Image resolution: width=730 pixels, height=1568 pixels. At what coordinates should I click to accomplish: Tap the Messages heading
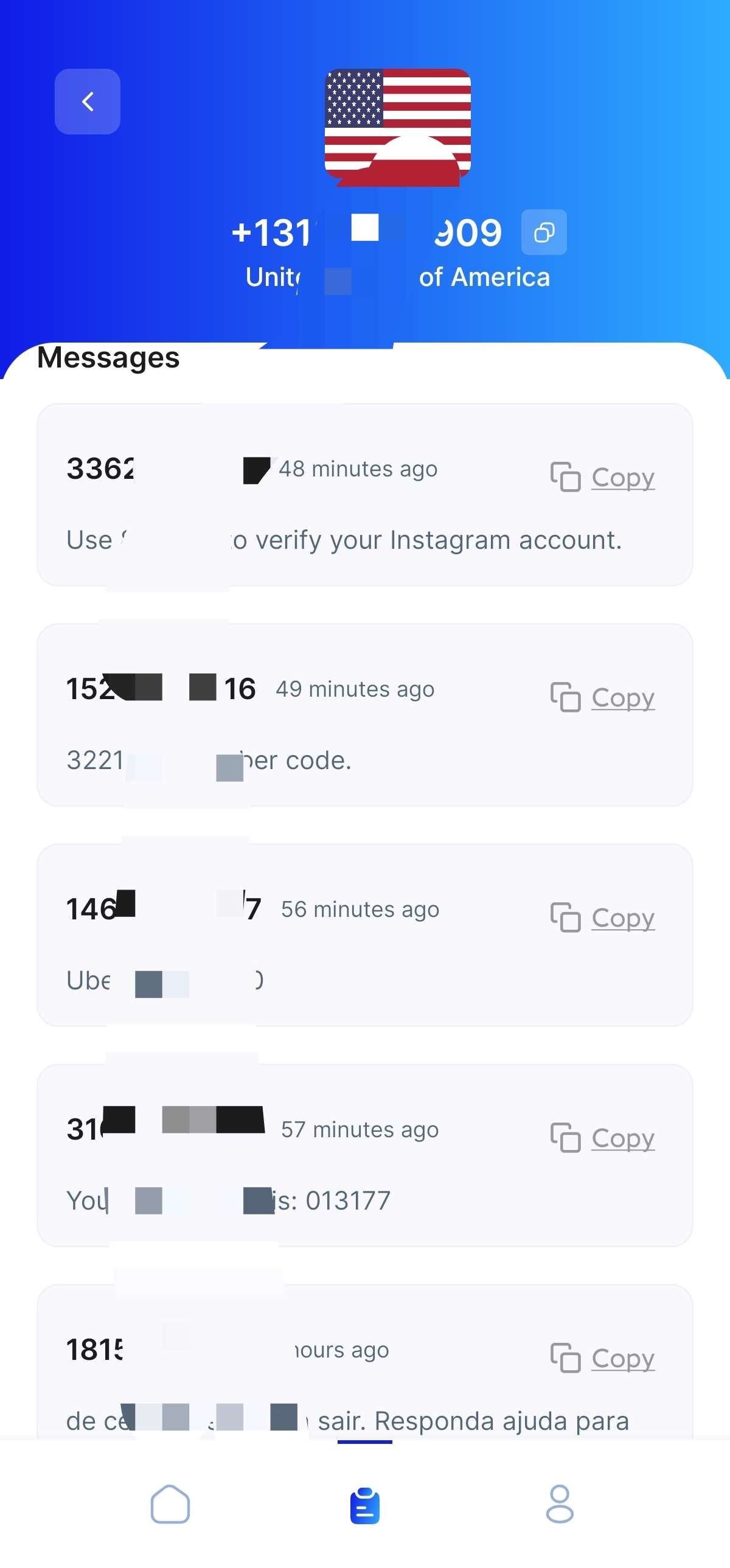coord(108,358)
